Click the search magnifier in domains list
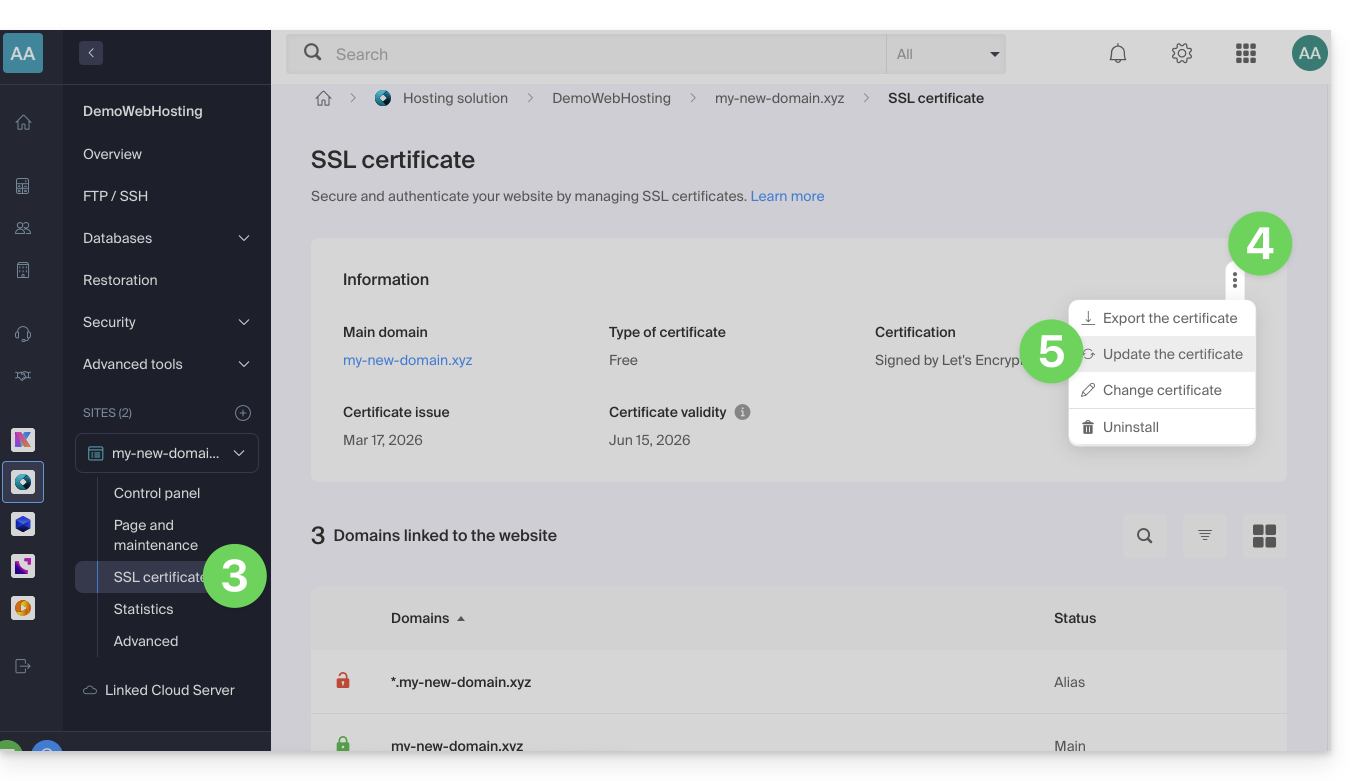 1145,536
